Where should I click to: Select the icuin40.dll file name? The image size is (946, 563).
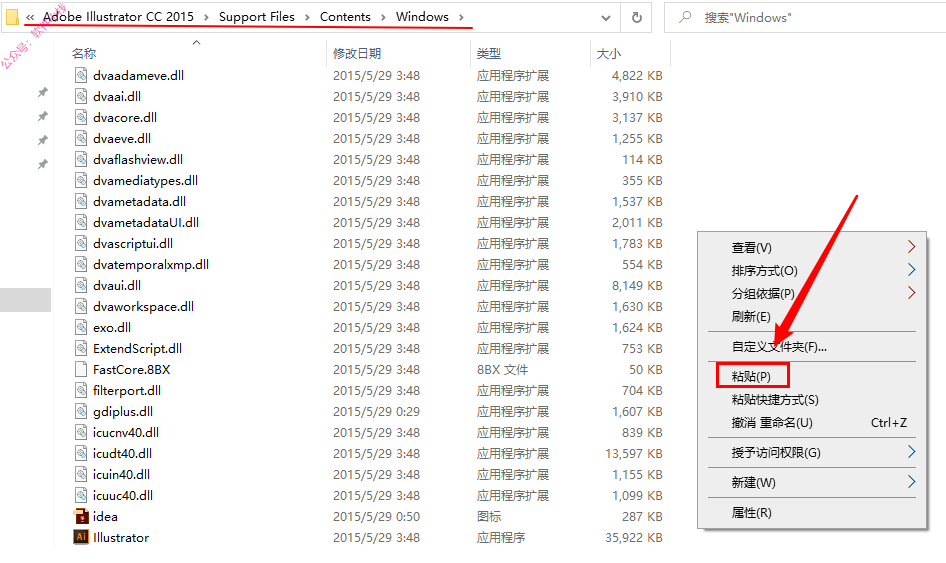click(x=121, y=474)
